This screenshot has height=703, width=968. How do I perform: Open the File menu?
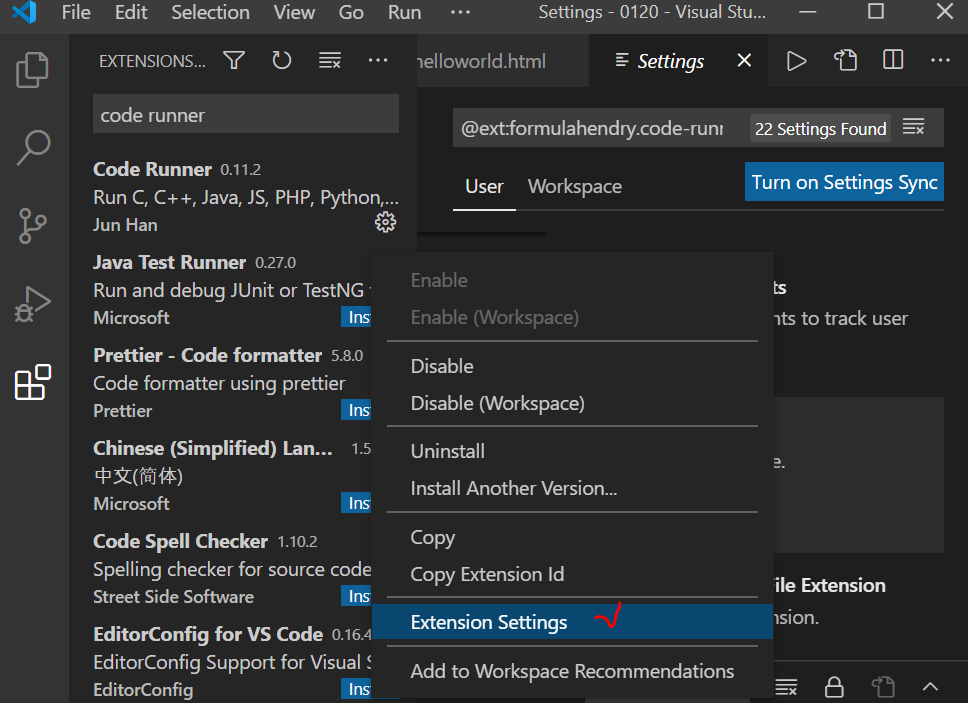[76, 12]
